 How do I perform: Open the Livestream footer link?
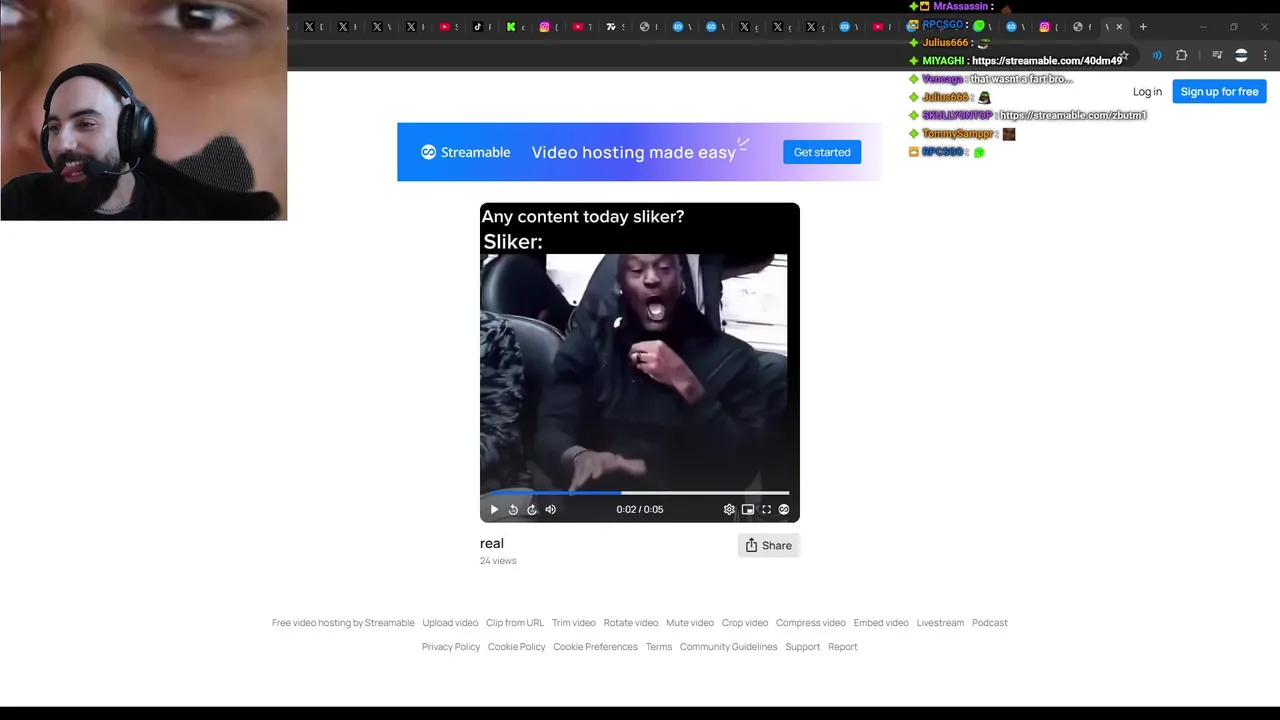[x=940, y=622]
